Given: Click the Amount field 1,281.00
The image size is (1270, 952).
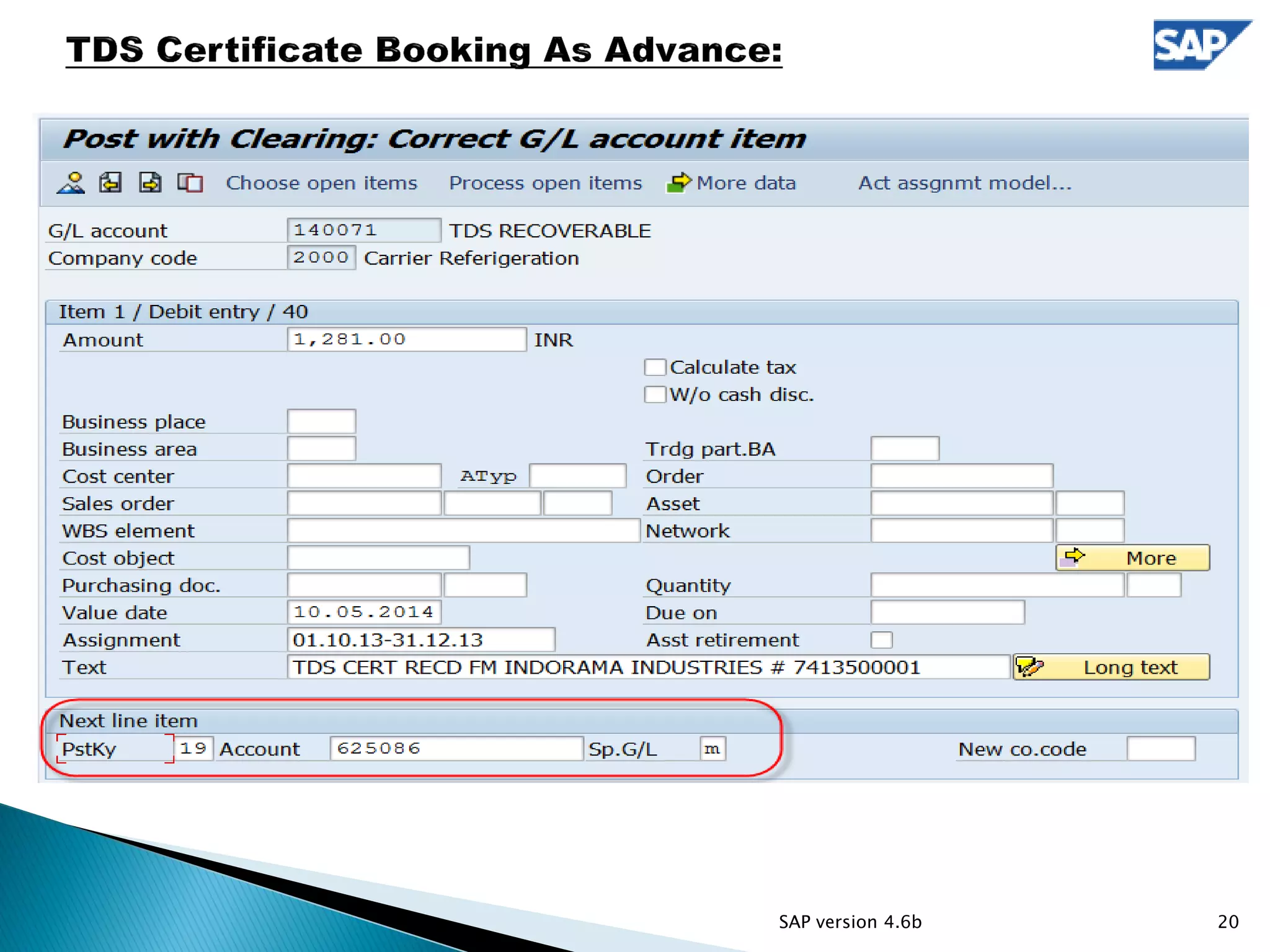Looking at the screenshot, I should [407, 340].
